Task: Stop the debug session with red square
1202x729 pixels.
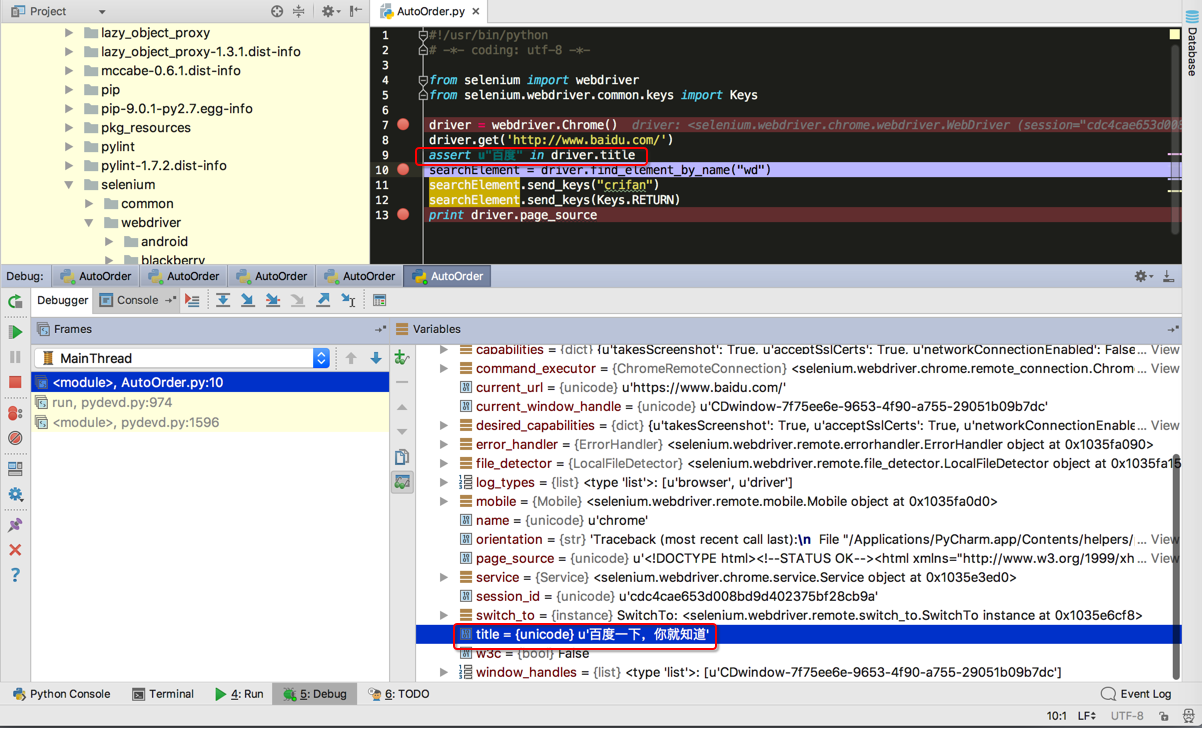Action: [x=15, y=382]
